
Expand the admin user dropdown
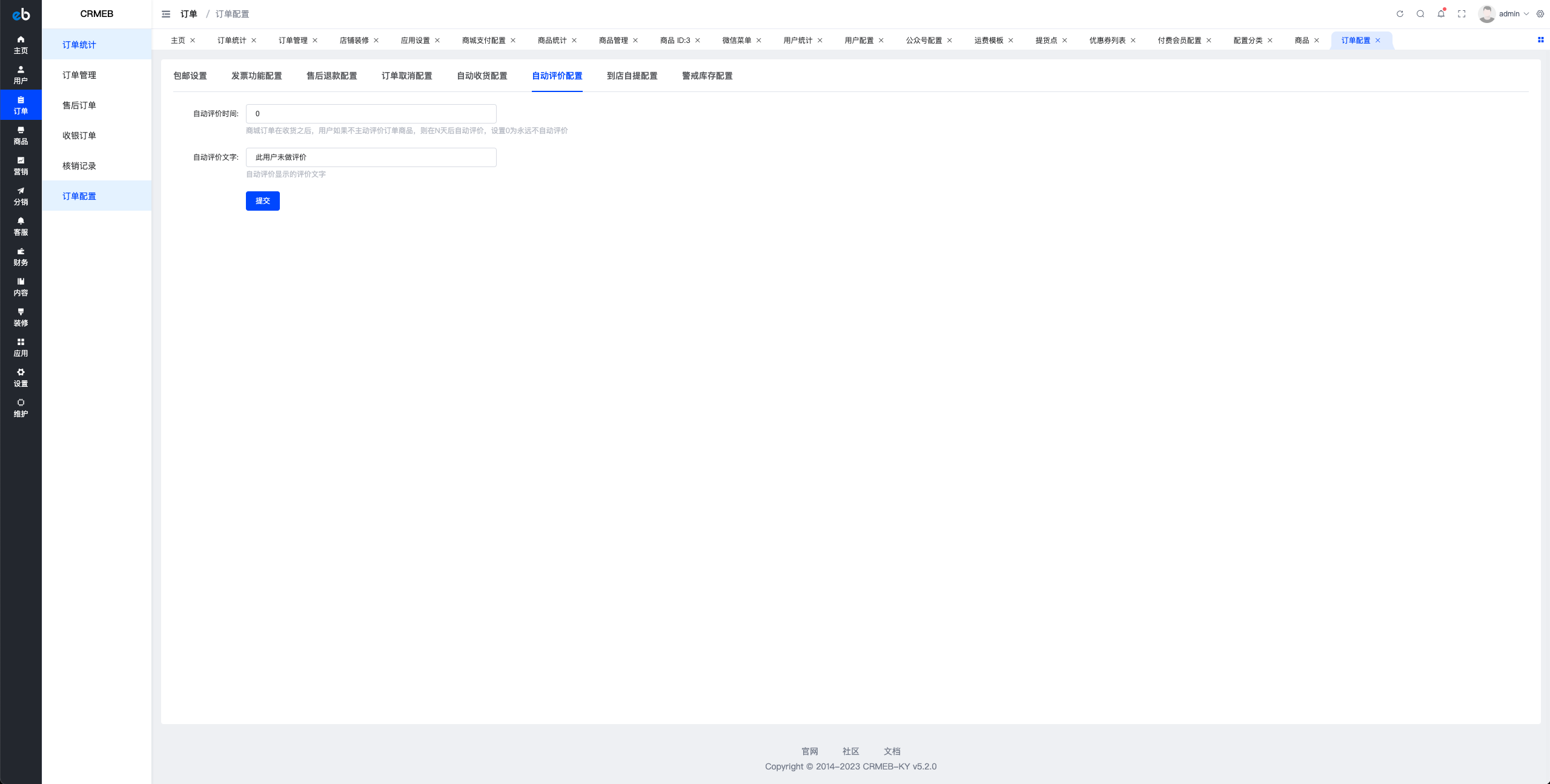pos(1510,14)
